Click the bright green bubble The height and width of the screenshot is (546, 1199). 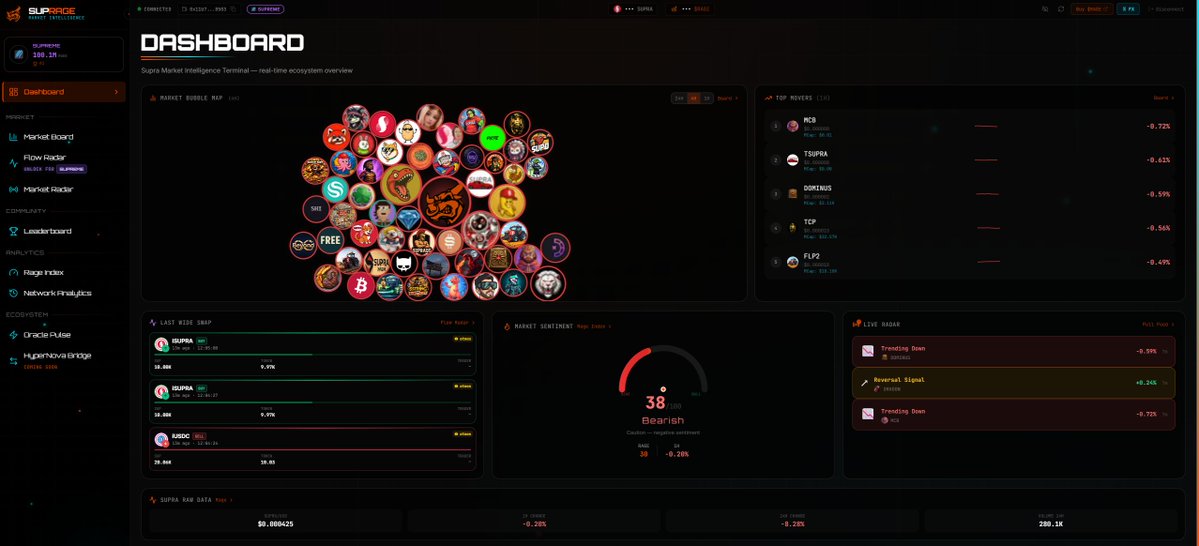click(x=493, y=138)
